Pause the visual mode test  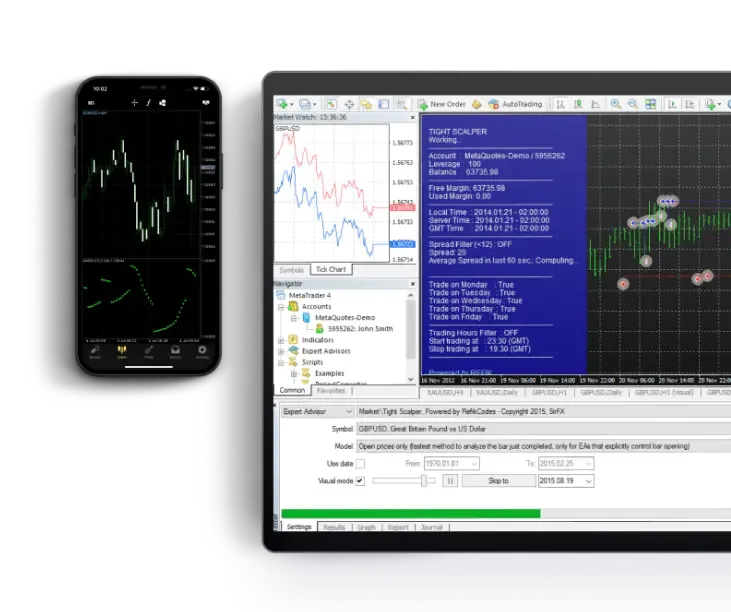coord(450,481)
